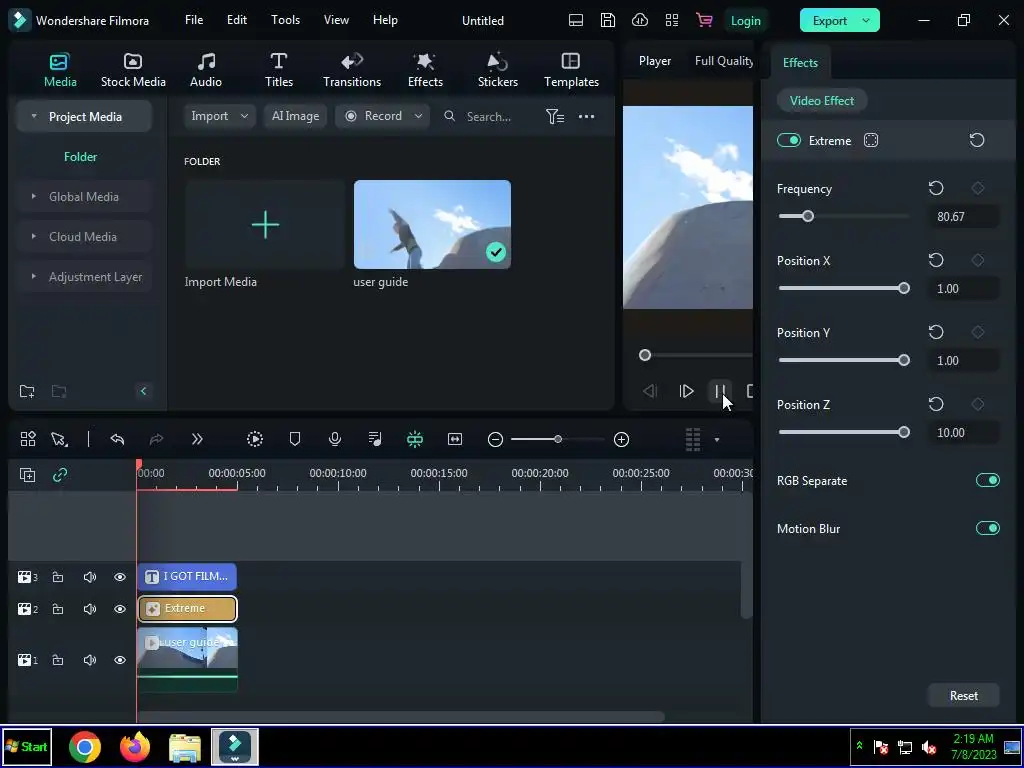Viewport: 1024px width, 768px height.
Task: Open the Edit menu
Action: 236,20
